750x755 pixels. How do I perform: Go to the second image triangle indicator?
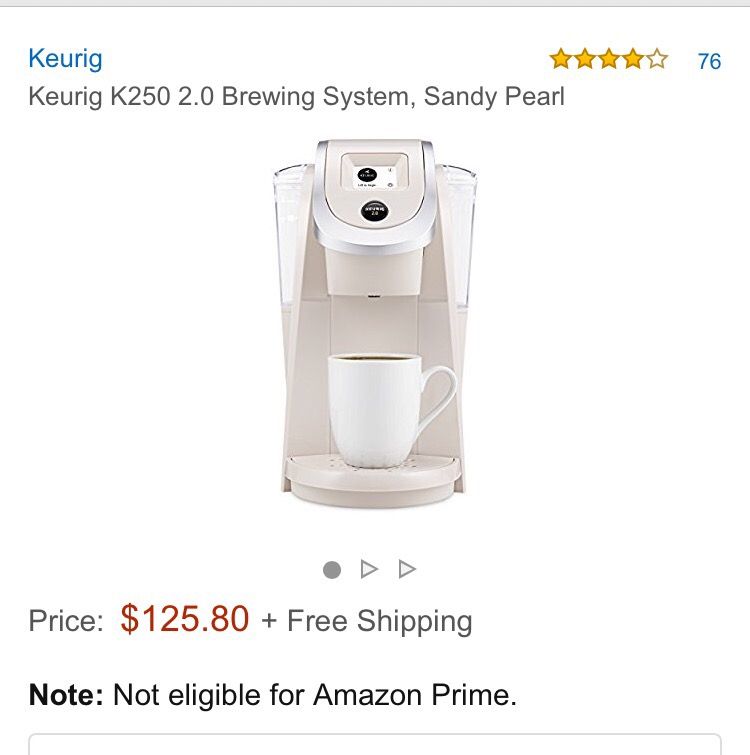click(x=369, y=569)
